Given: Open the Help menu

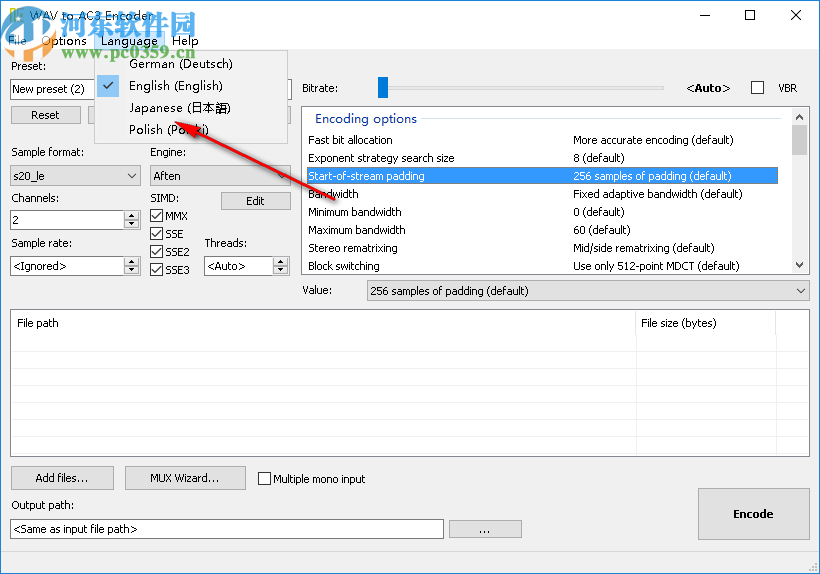Looking at the screenshot, I should point(185,41).
